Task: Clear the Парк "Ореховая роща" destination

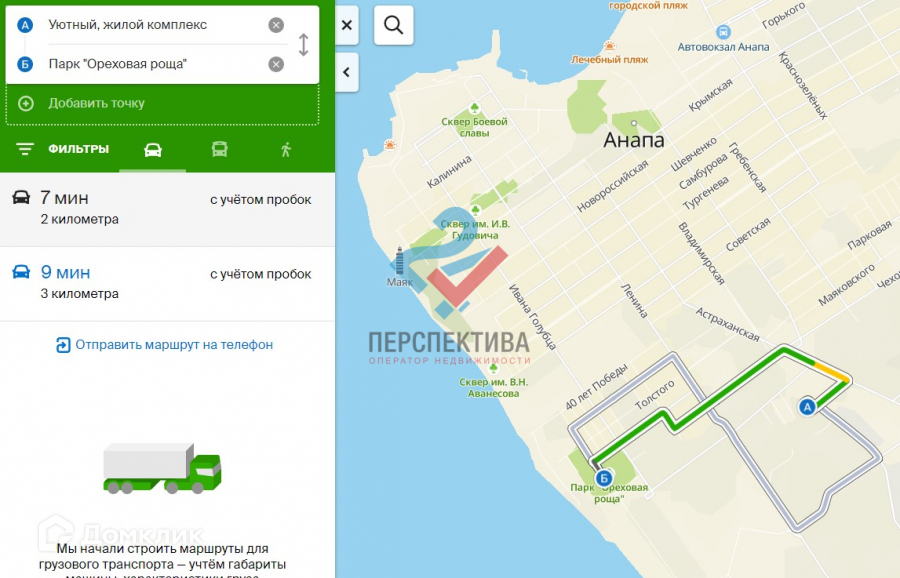Action: pyautogui.click(x=276, y=64)
